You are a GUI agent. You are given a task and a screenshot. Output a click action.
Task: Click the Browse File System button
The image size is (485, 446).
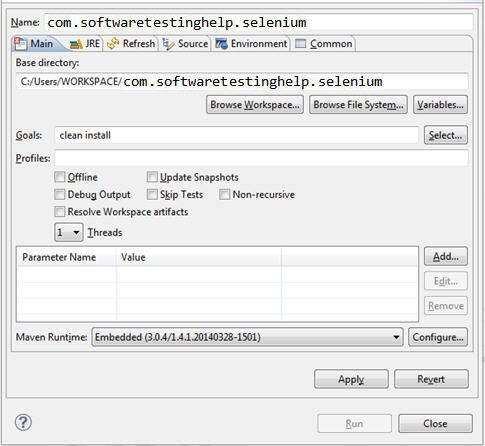pyautogui.click(x=358, y=105)
